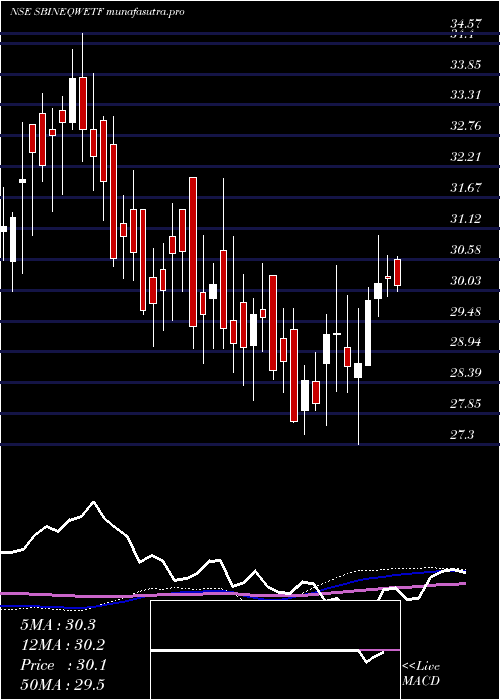
Task: Select the 34.57 price axis label
Action: [466, 24]
